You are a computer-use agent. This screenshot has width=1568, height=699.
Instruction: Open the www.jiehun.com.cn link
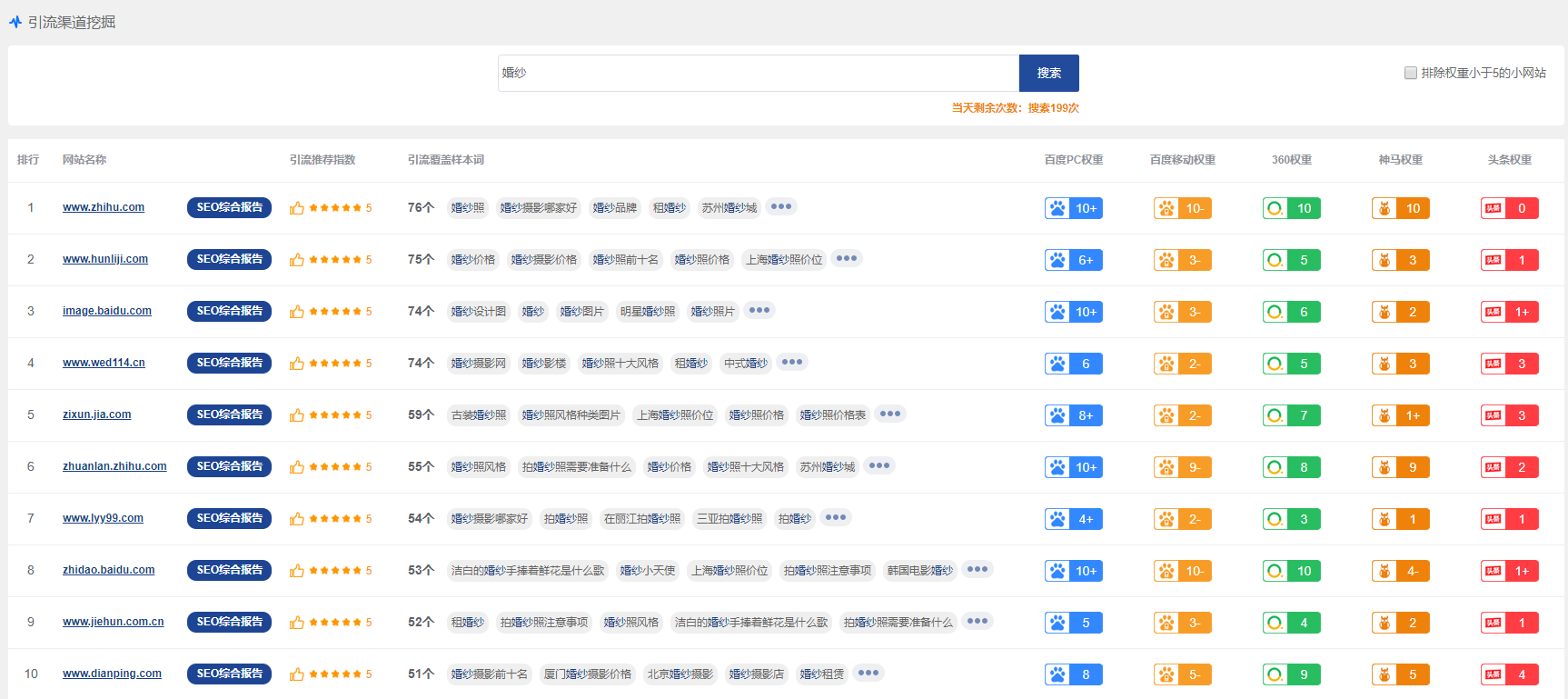[x=114, y=622]
